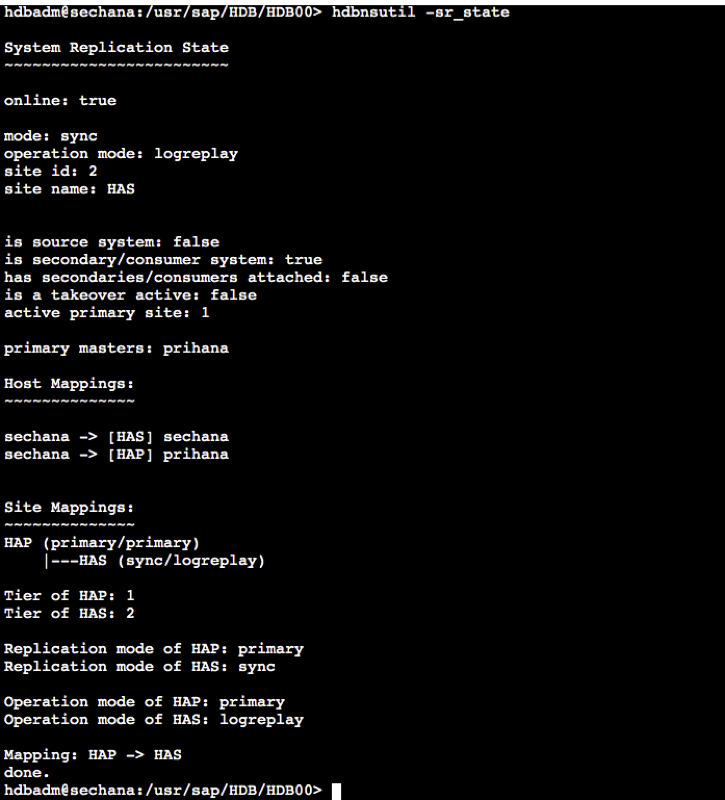
Task: Click 'Replication mode of HAS: sync' line
Action: pyautogui.click(x=139, y=666)
